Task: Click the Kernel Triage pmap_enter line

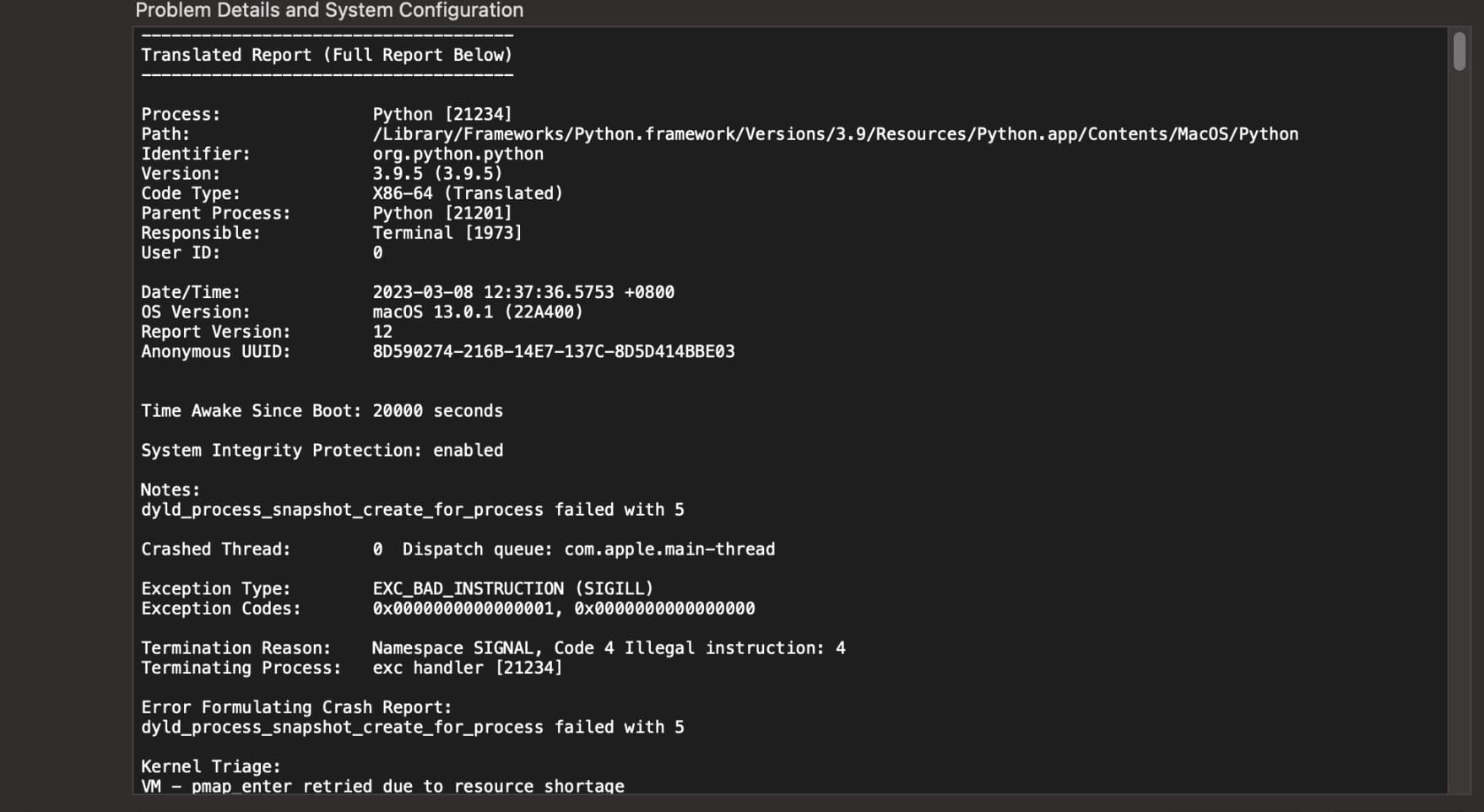Action: 382,786
